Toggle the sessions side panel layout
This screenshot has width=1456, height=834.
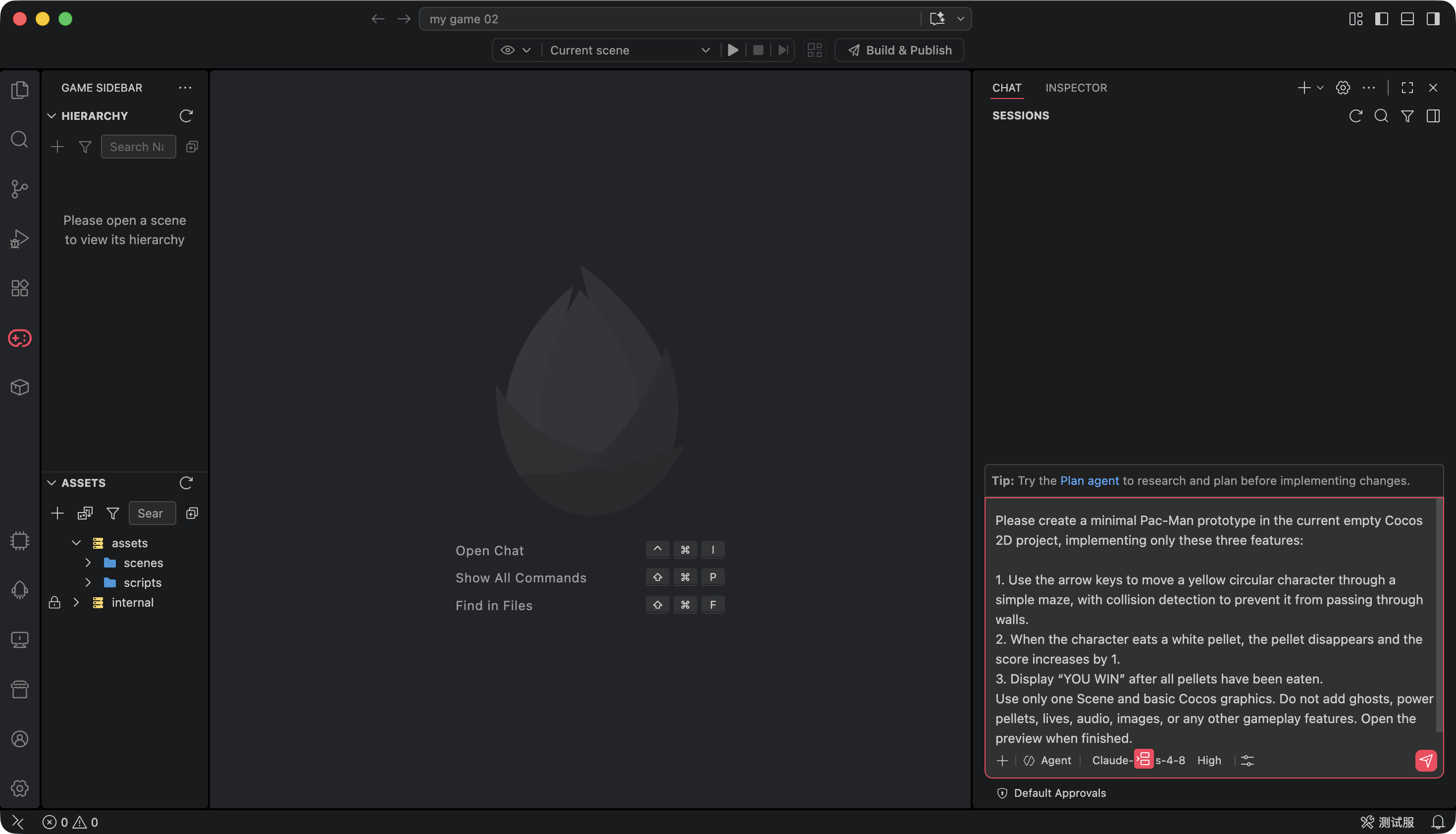tap(1433, 116)
